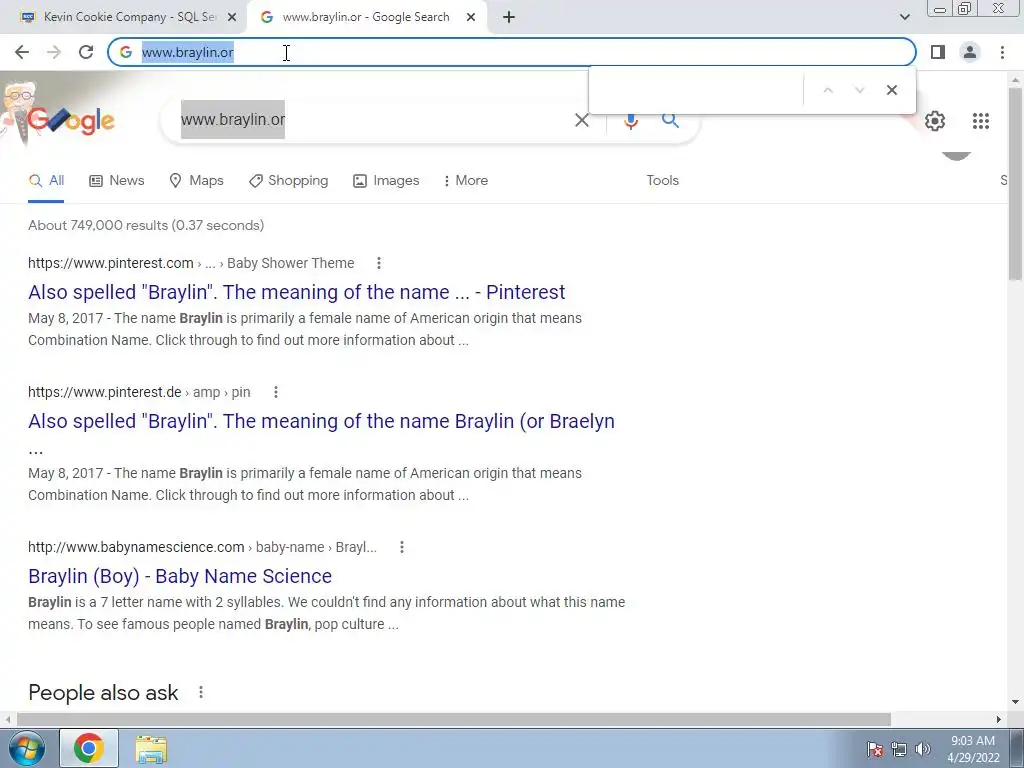Viewport: 1024px width, 768px height.
Task: Click About 749,000 results text
Action: [146, 225]
